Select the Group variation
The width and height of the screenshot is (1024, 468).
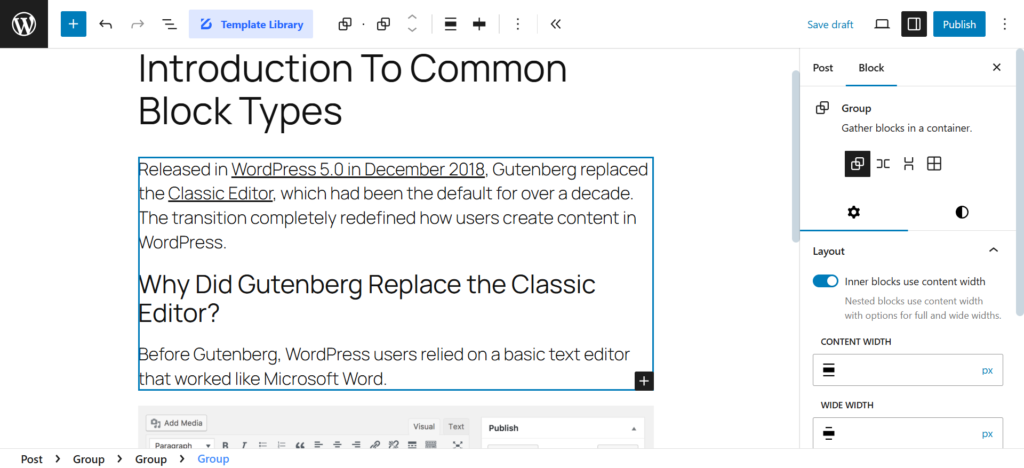click(857, 164)
